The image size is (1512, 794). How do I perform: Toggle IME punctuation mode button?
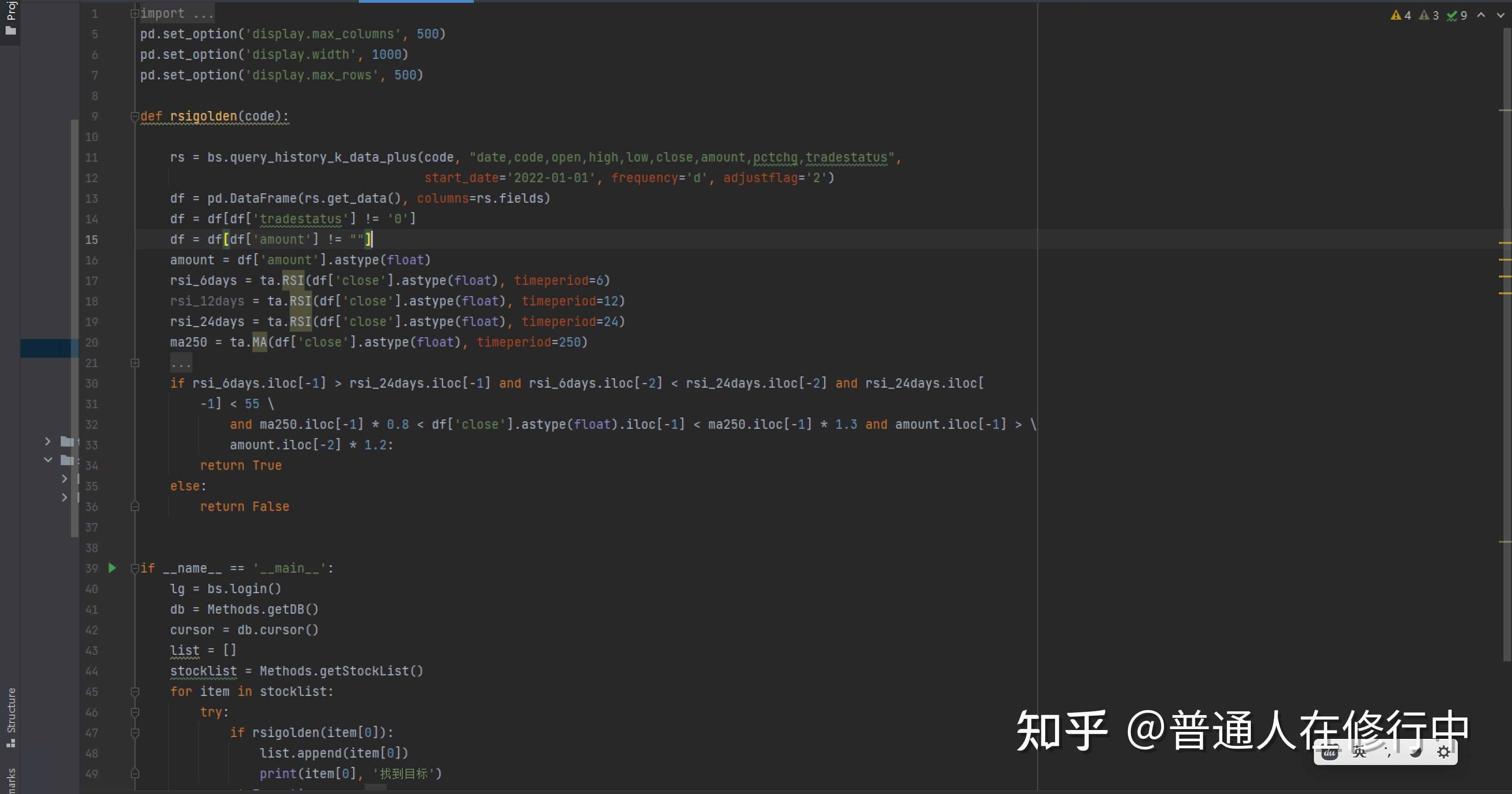[1388, 752]
